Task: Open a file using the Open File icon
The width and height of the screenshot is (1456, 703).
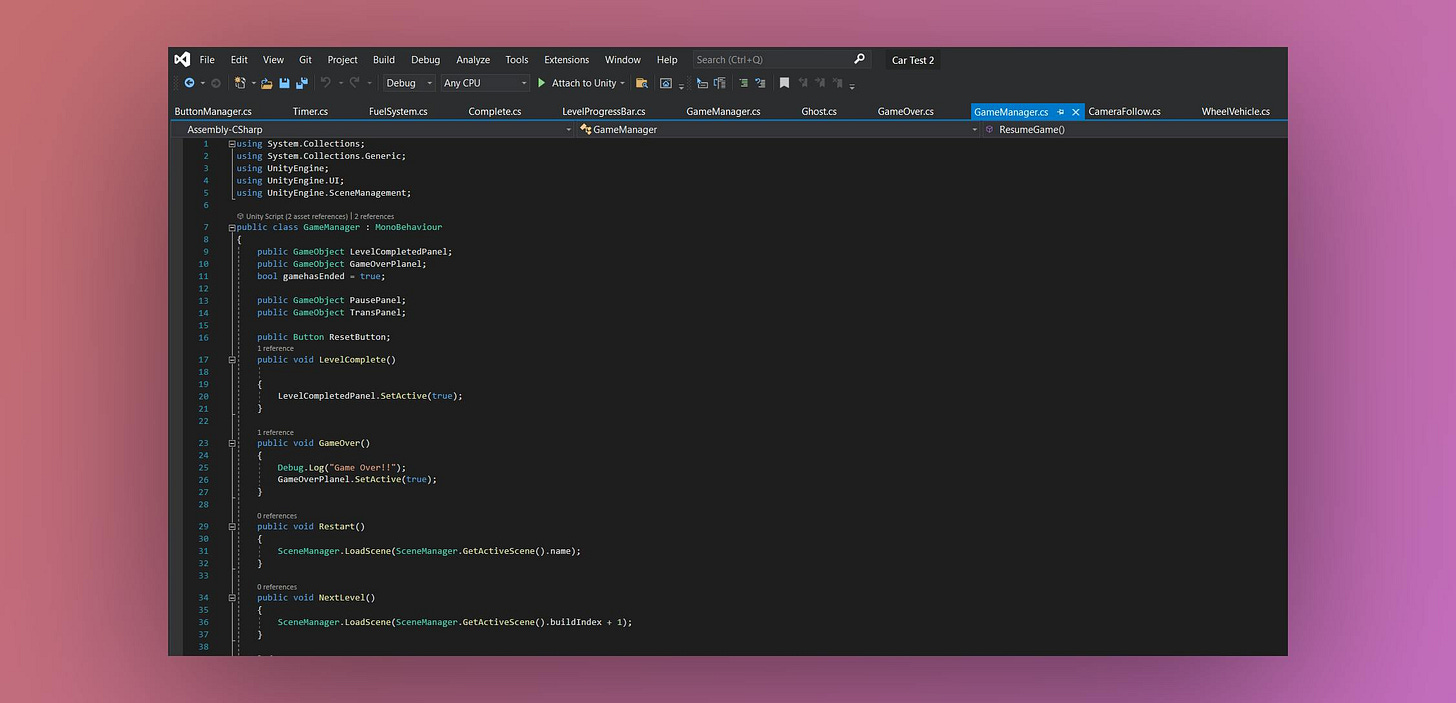Action: point(266,83)
